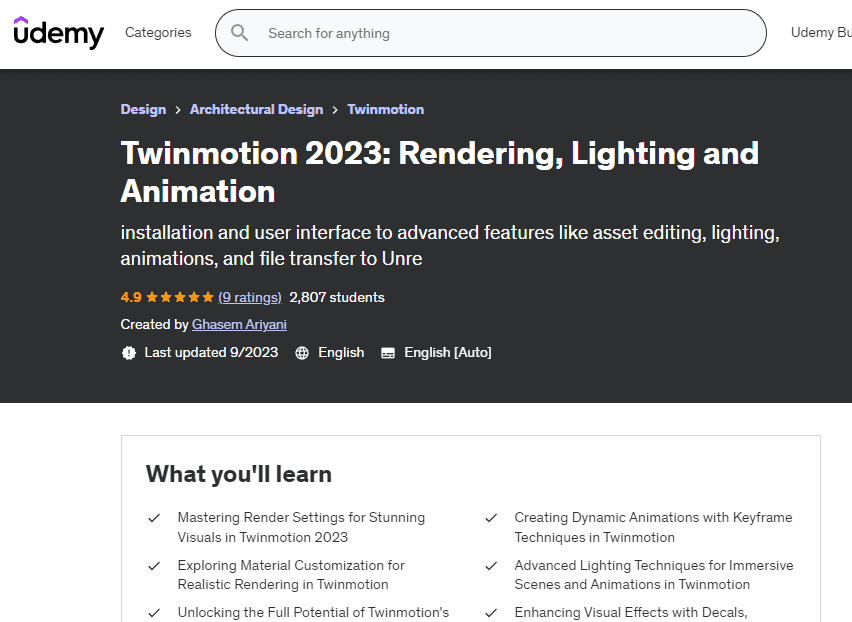852x622 pixels.
Task: Click the 4.9 rating score
Action: coord(131,297)
